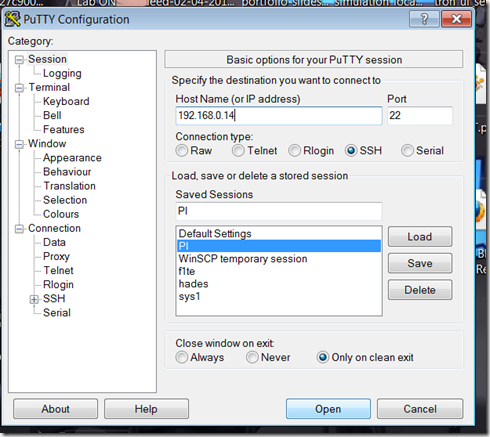The image size is (490, 437).
Task: Select the sys1 saved session
Action: [x=279, y=296]
